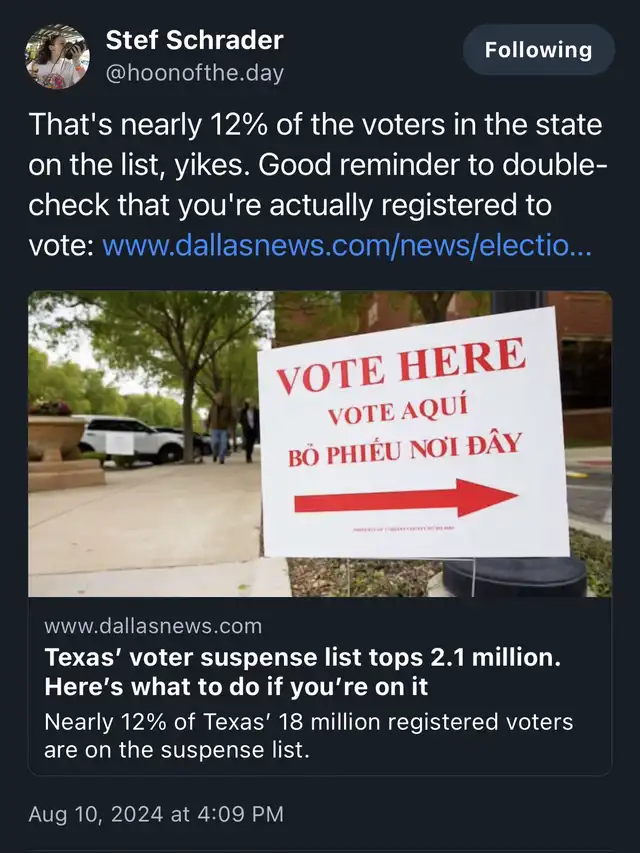
Task: Click the "BỎ PHIẾU NƠI ĐÂY" line on sign
Action: (x=405, y=451)
